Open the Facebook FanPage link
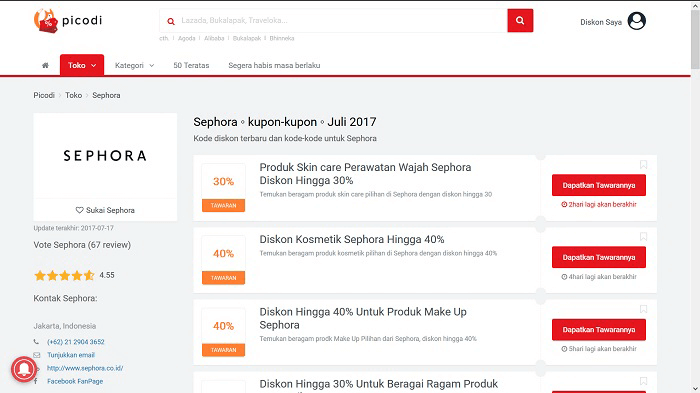This screenshot has width=700, height=393. click(75, 381)
